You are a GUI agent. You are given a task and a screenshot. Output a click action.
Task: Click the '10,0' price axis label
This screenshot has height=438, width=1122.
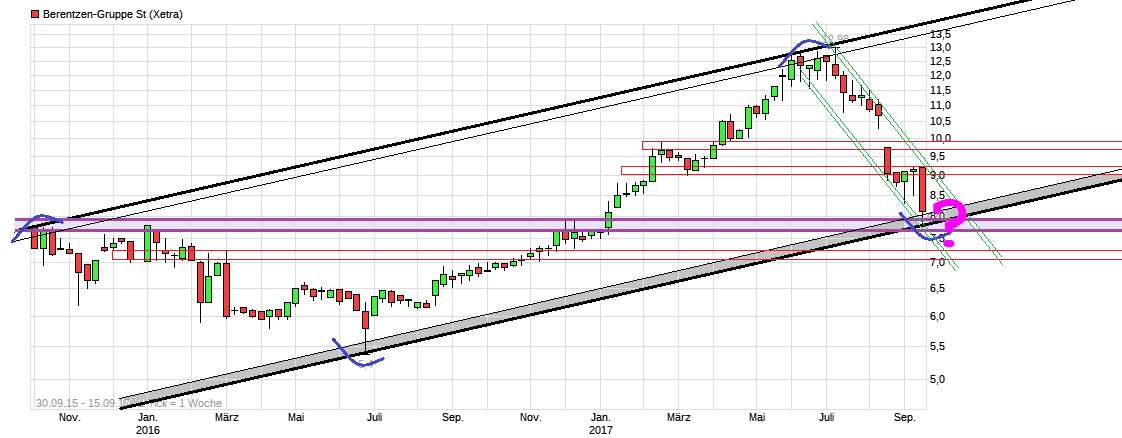coord(940,137)
